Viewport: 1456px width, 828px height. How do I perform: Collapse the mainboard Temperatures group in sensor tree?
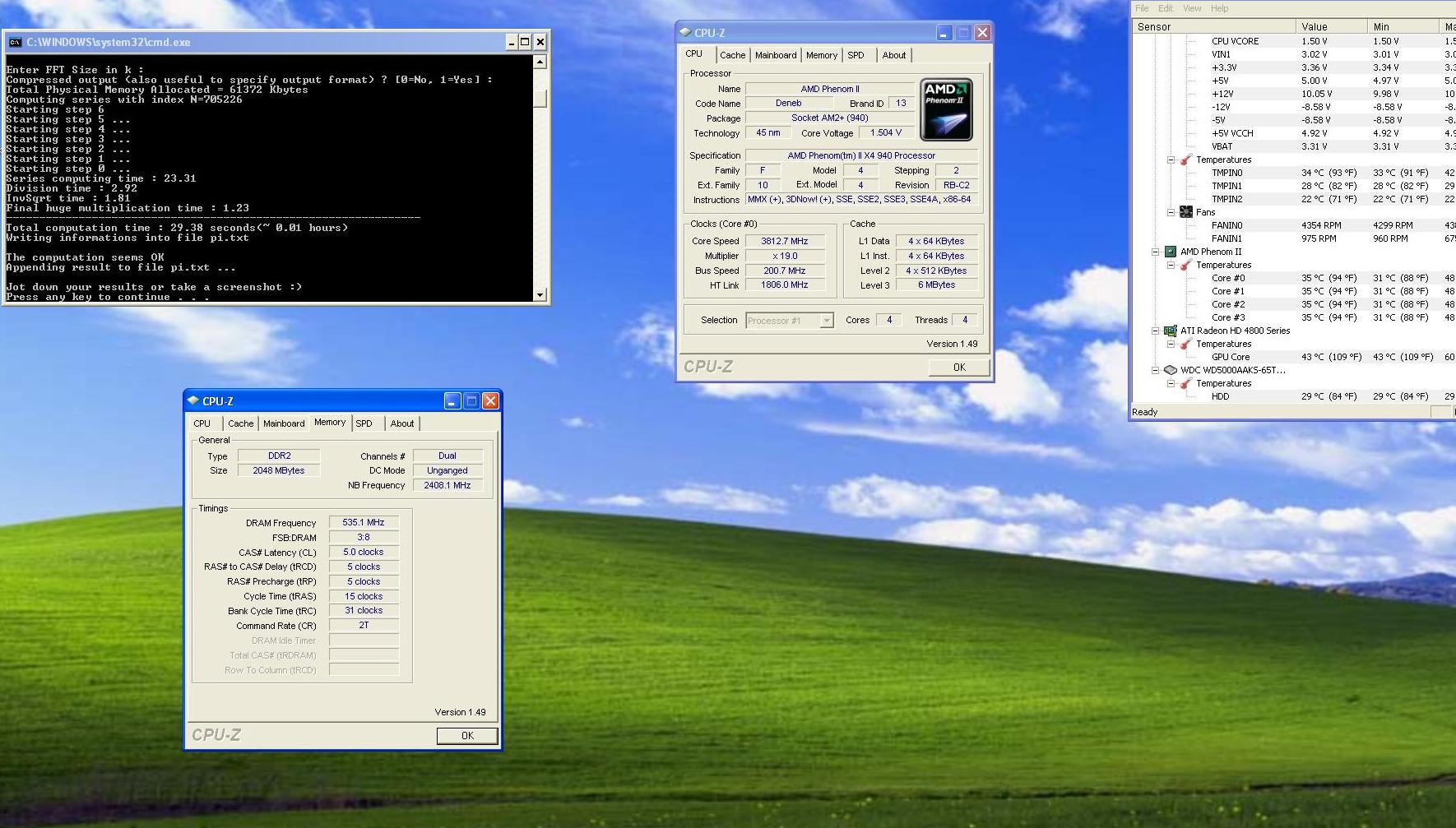click(1171, 160)
